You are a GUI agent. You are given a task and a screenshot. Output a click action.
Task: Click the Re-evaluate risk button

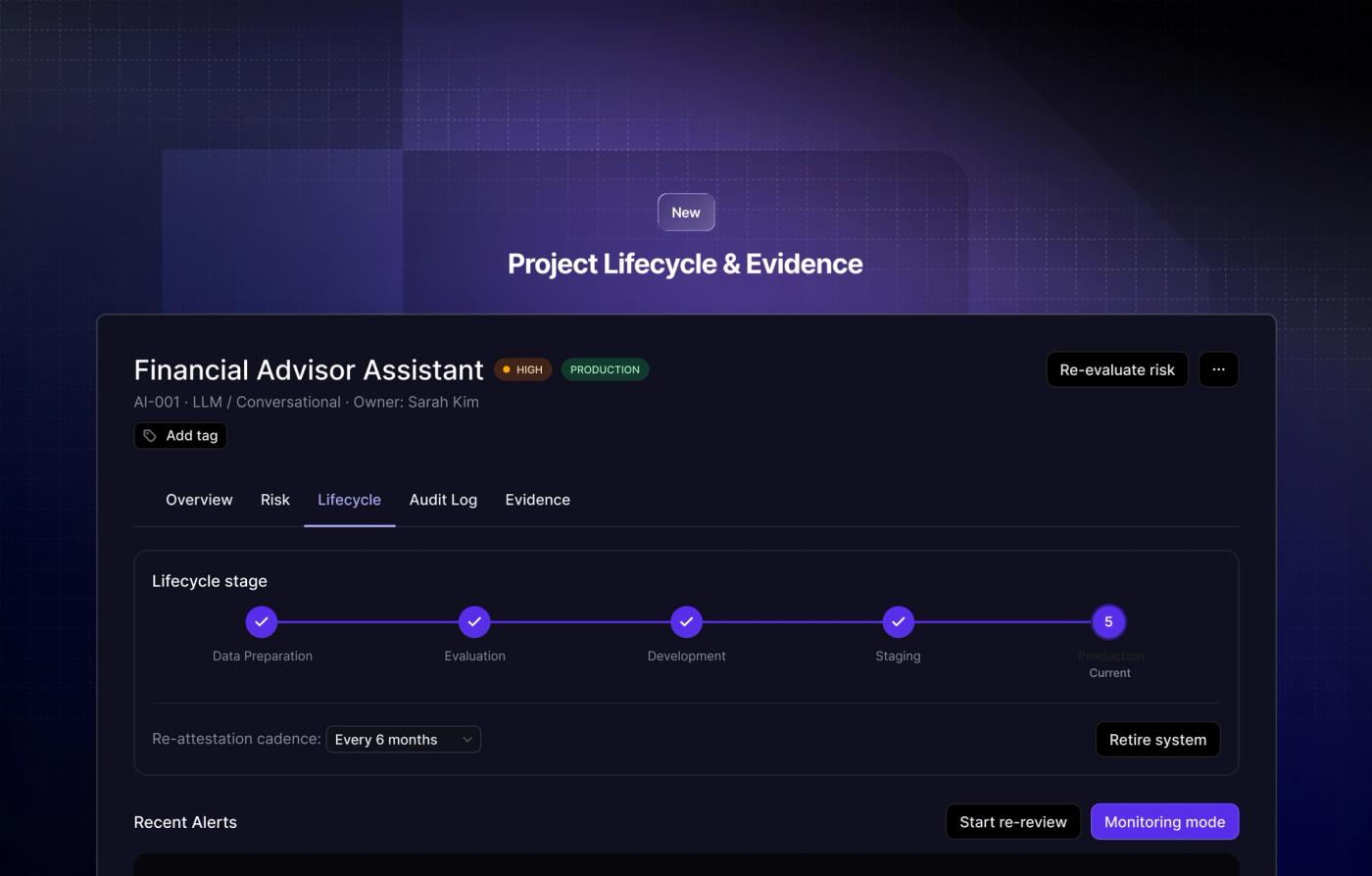[x=1117, y=369]
